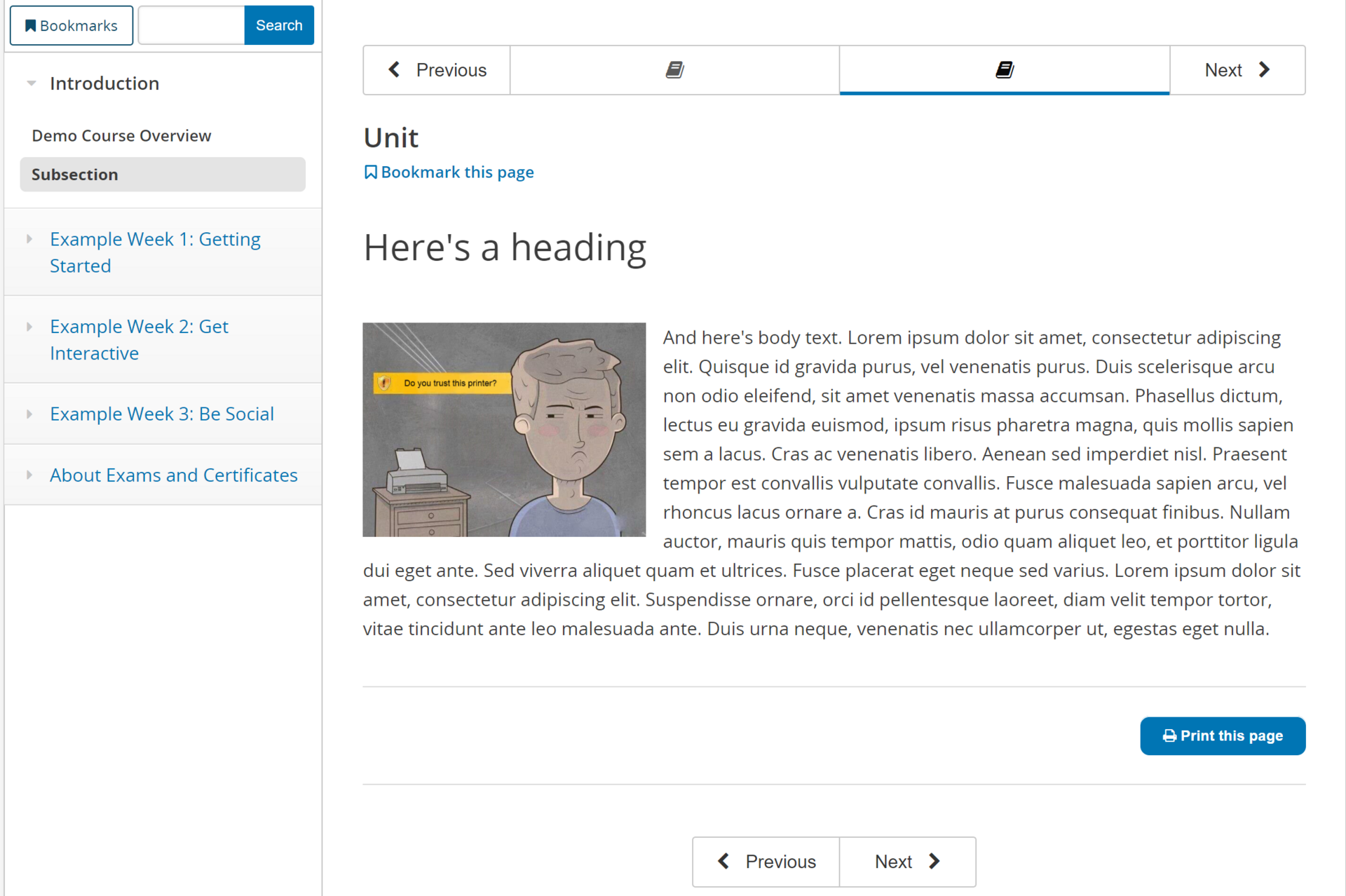Click in the course search input field

191,26
